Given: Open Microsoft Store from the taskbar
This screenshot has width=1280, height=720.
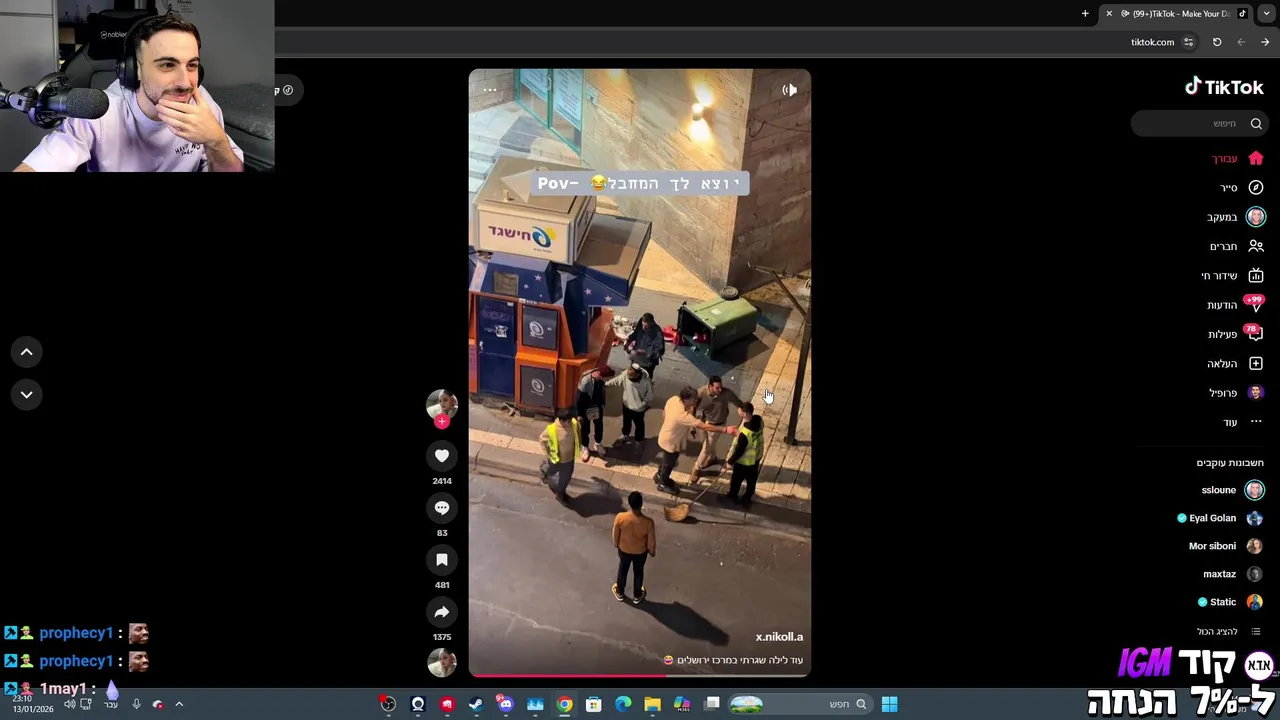Looking at the screenshot, I should coord(594,704).
